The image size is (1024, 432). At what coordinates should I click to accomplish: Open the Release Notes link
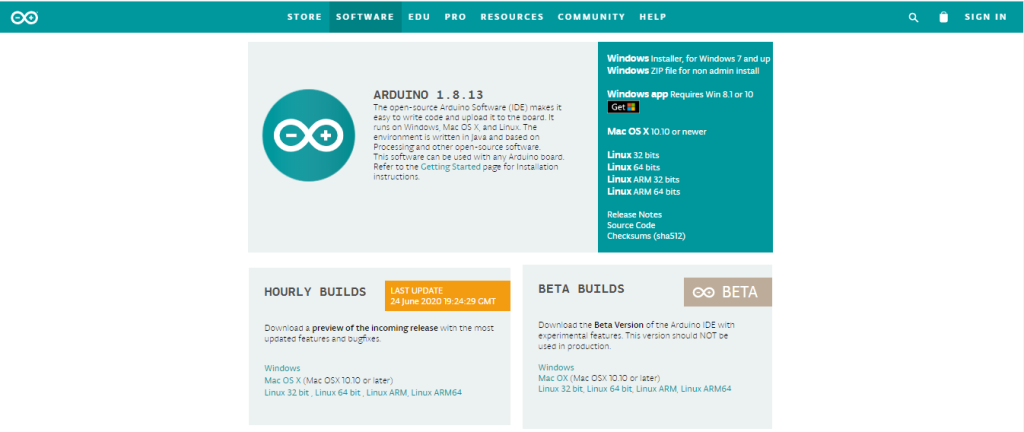634,214
